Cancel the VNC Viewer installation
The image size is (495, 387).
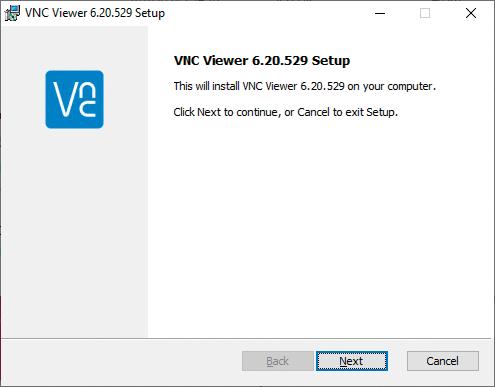[x=443, y=361]
